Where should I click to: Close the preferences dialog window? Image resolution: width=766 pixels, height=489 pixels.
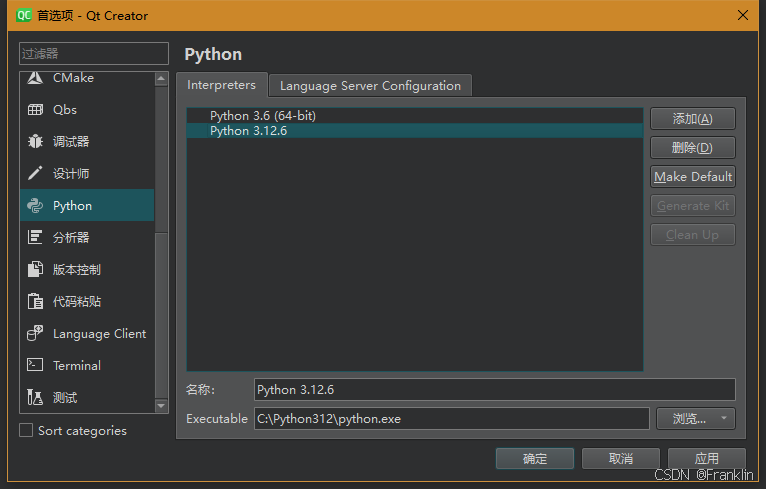pos(743,15)
